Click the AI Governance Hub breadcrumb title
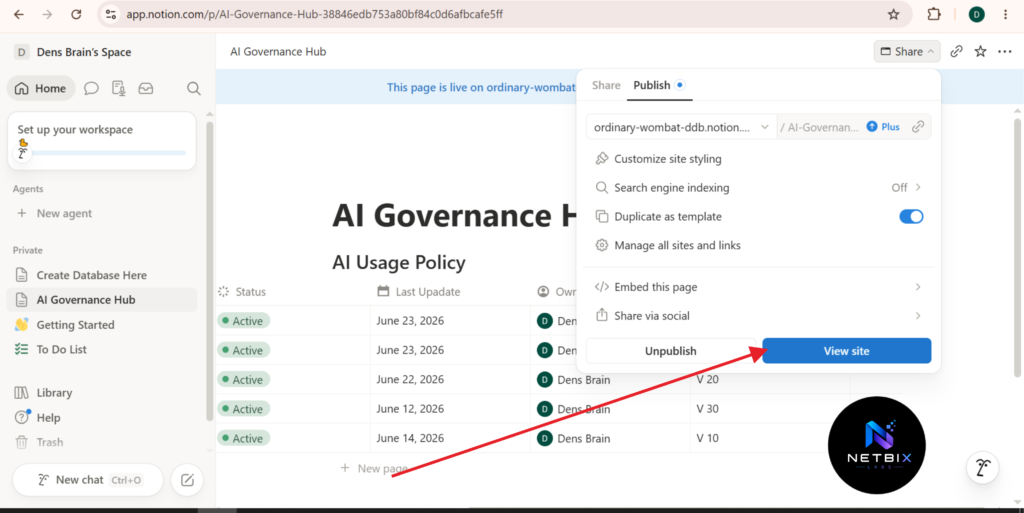Viewport: 1024px width, 513px height. [x=278, y=52]
